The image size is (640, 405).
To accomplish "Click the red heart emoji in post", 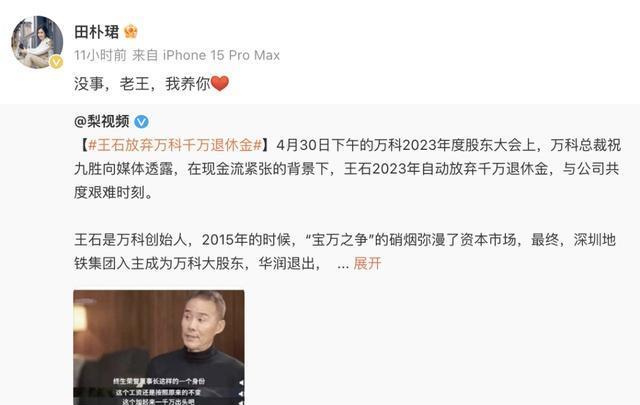I will [x=220, y=84].
